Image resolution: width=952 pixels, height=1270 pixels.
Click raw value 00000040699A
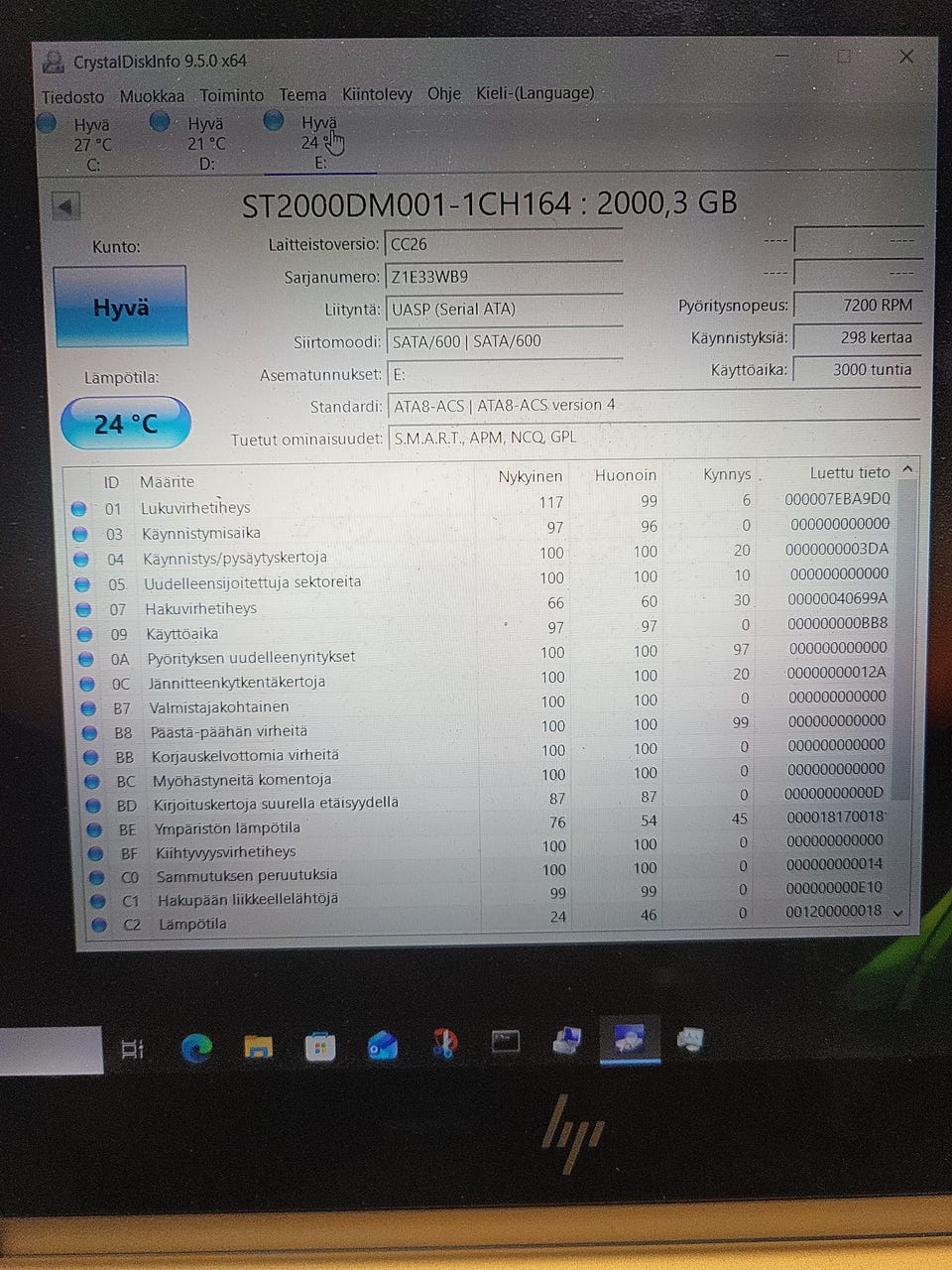click(838, 598)
